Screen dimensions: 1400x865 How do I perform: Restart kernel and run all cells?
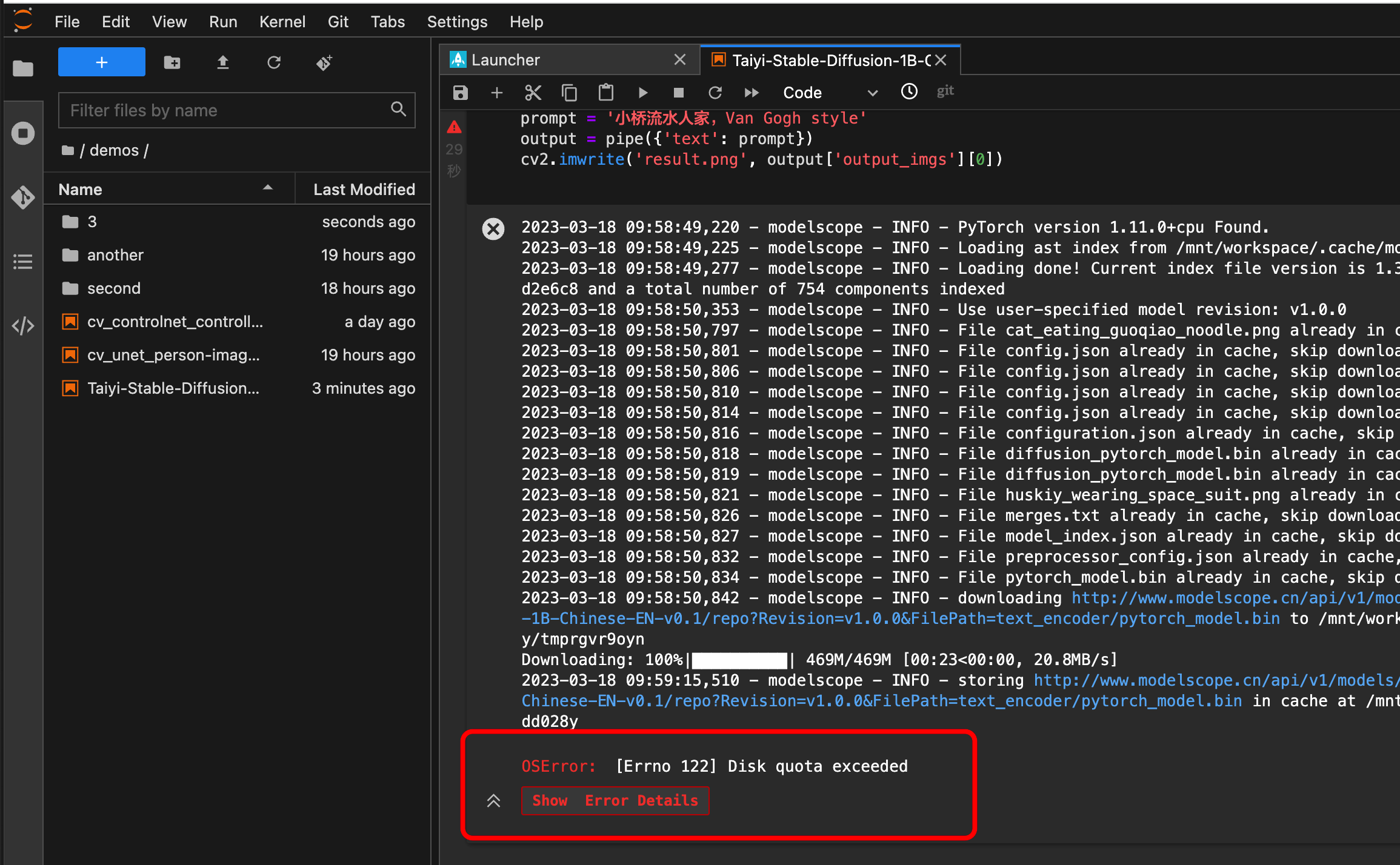tap(752, 93)
